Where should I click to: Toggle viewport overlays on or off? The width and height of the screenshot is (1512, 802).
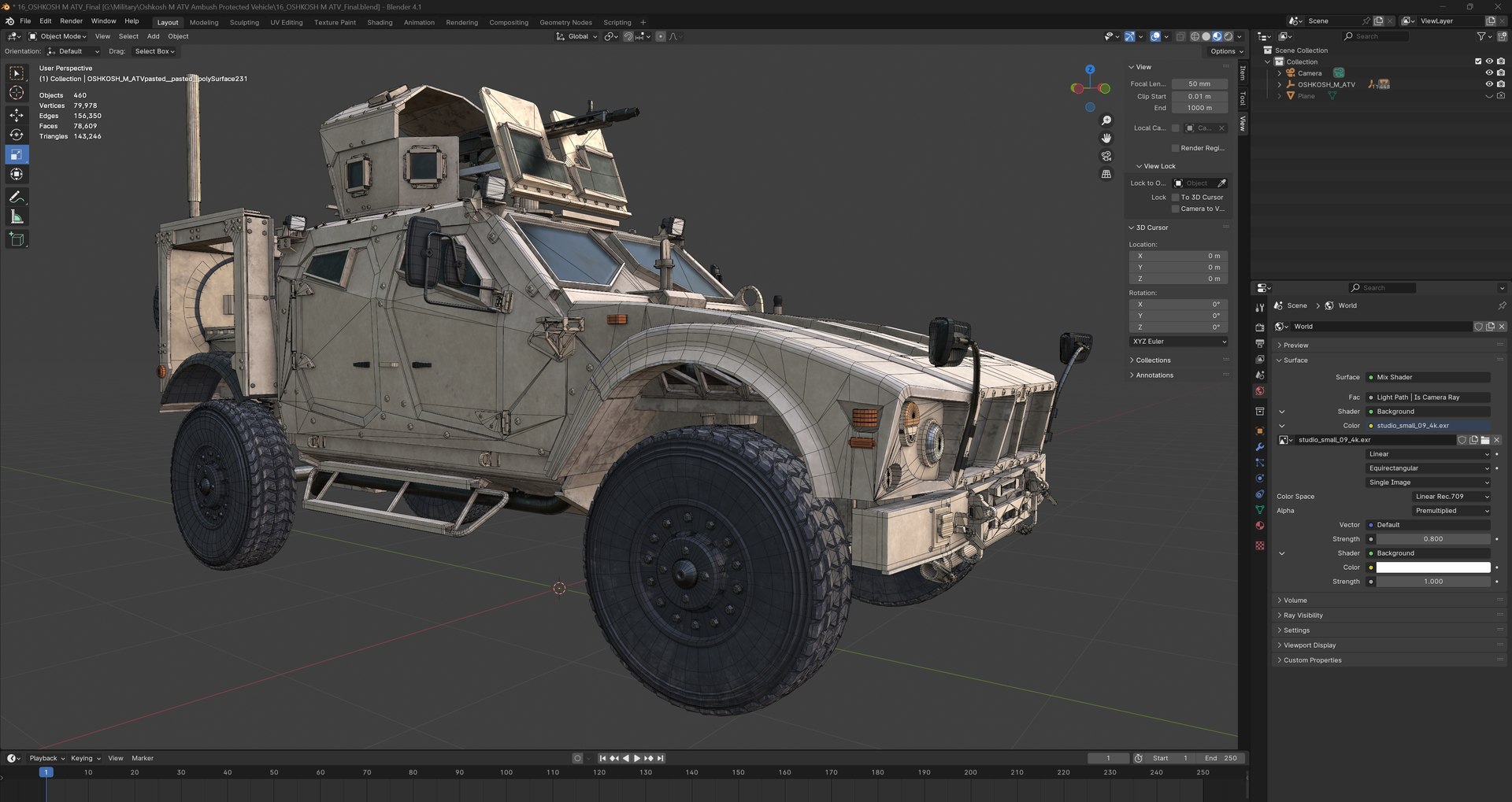pyautogui.click(x=1154, y=36)
